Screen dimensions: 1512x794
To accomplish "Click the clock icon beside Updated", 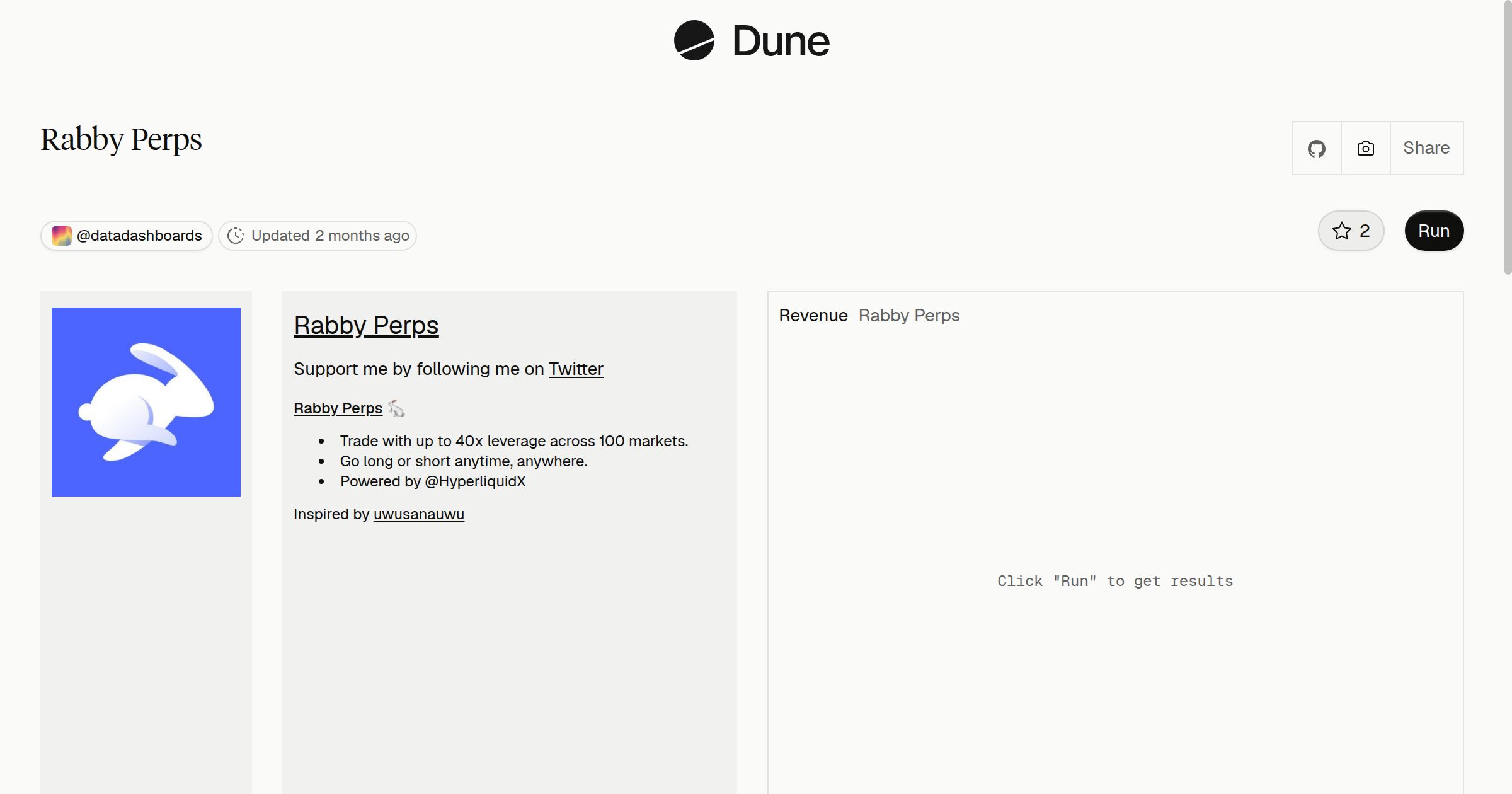I will click(x=236, y=236).
